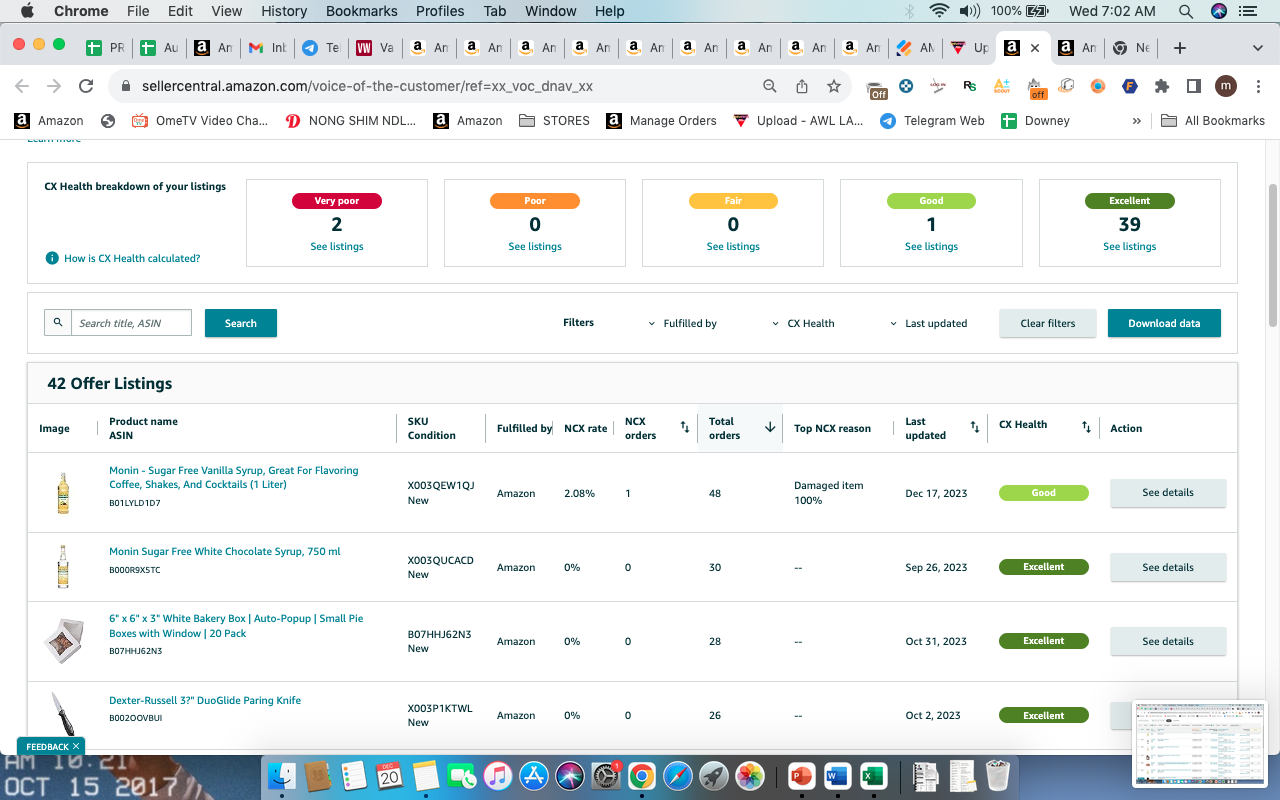Image resolution: width=1280 pixels, height=800 pixels.
Task: Toggle the Chrome side panel icon
Action: [1193, 86]
